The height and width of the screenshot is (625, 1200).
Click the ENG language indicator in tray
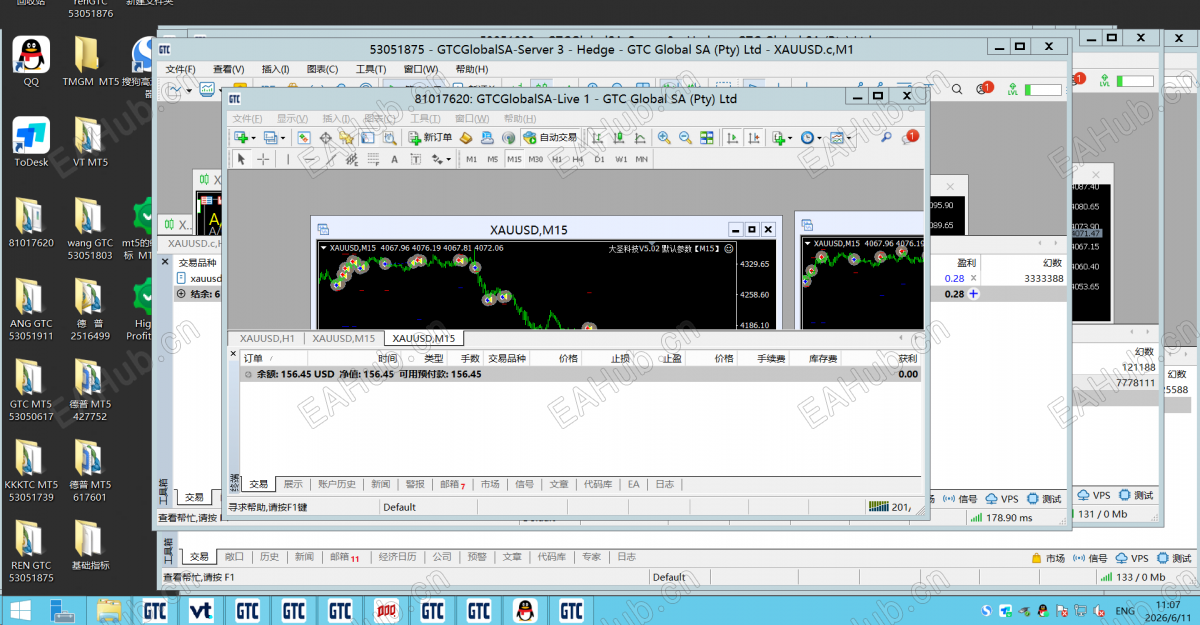tap(1125, 610)
